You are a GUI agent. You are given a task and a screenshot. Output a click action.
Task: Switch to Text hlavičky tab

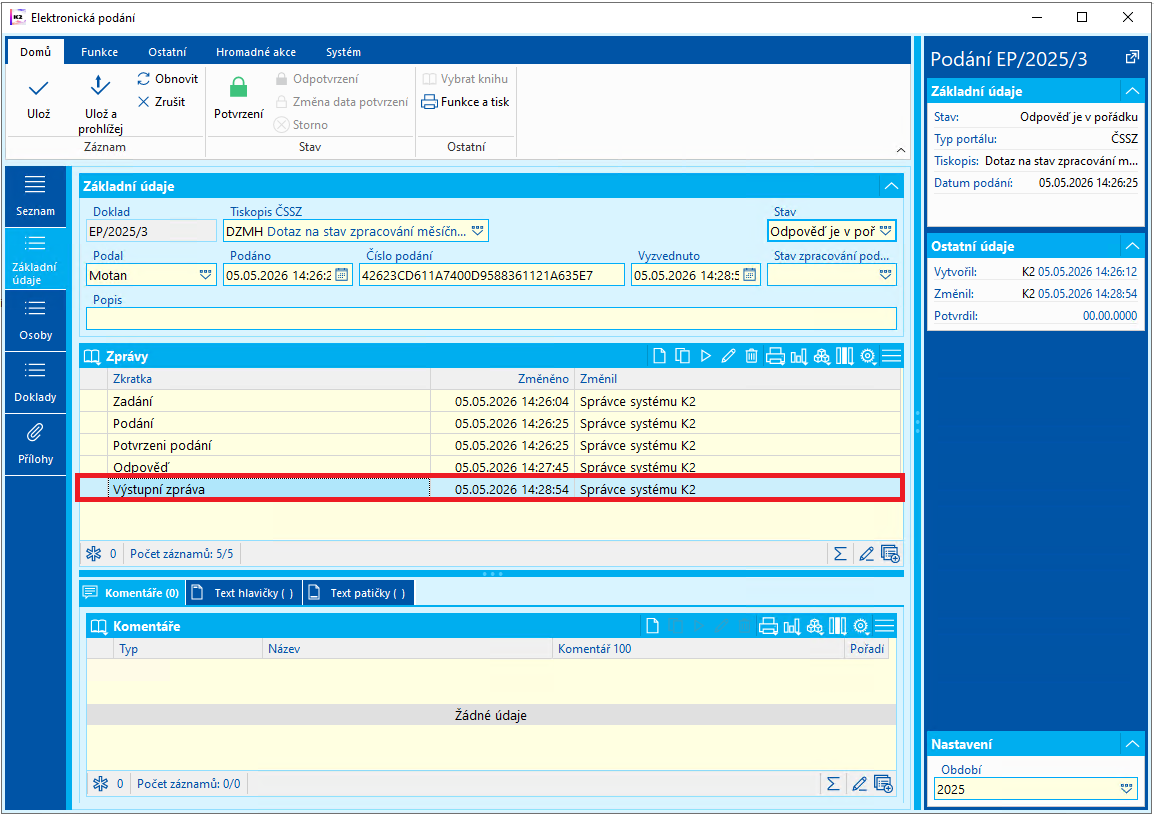pos(244,593)
